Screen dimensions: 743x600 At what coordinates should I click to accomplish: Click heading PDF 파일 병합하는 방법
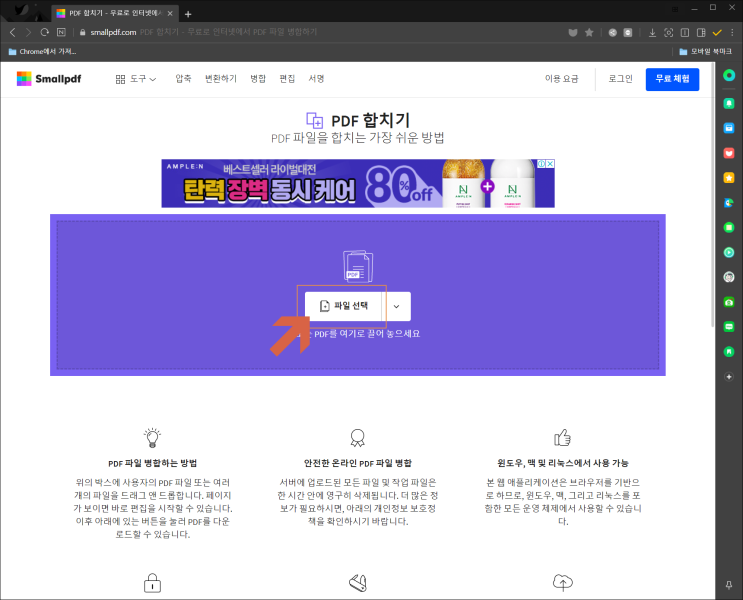(x=153, y=464)
